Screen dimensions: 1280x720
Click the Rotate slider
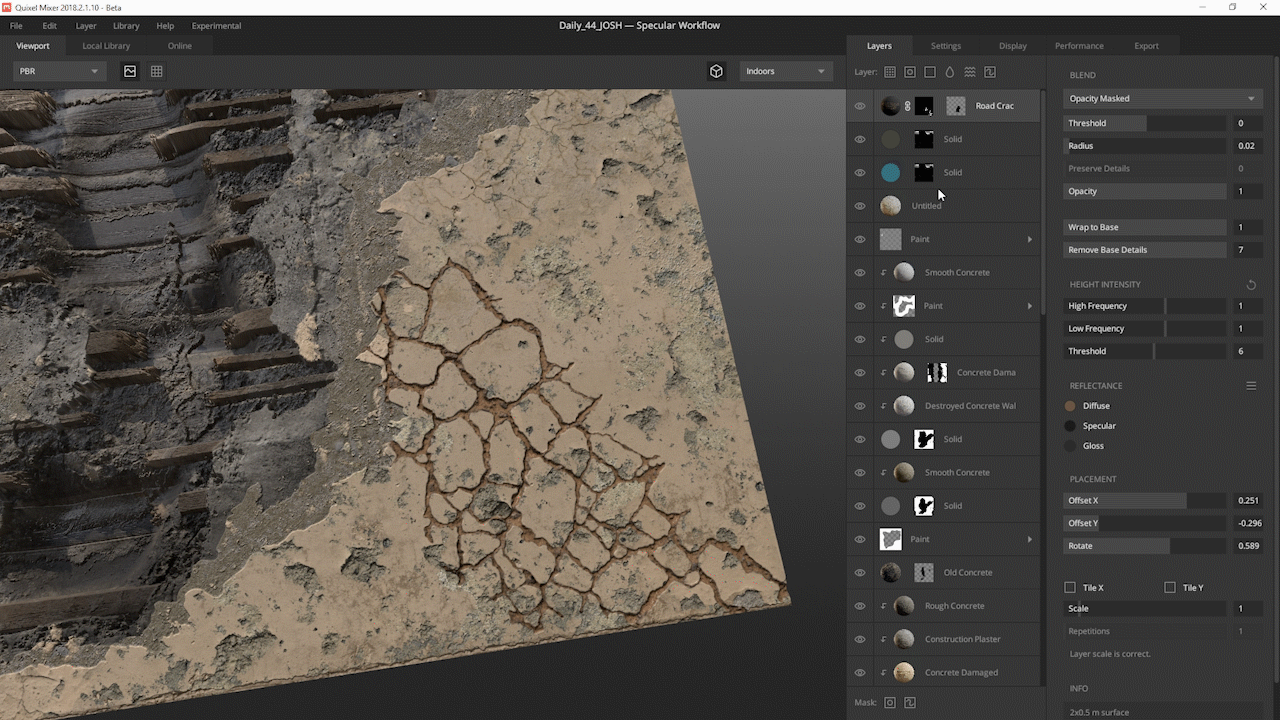[x=1144, y=546]
